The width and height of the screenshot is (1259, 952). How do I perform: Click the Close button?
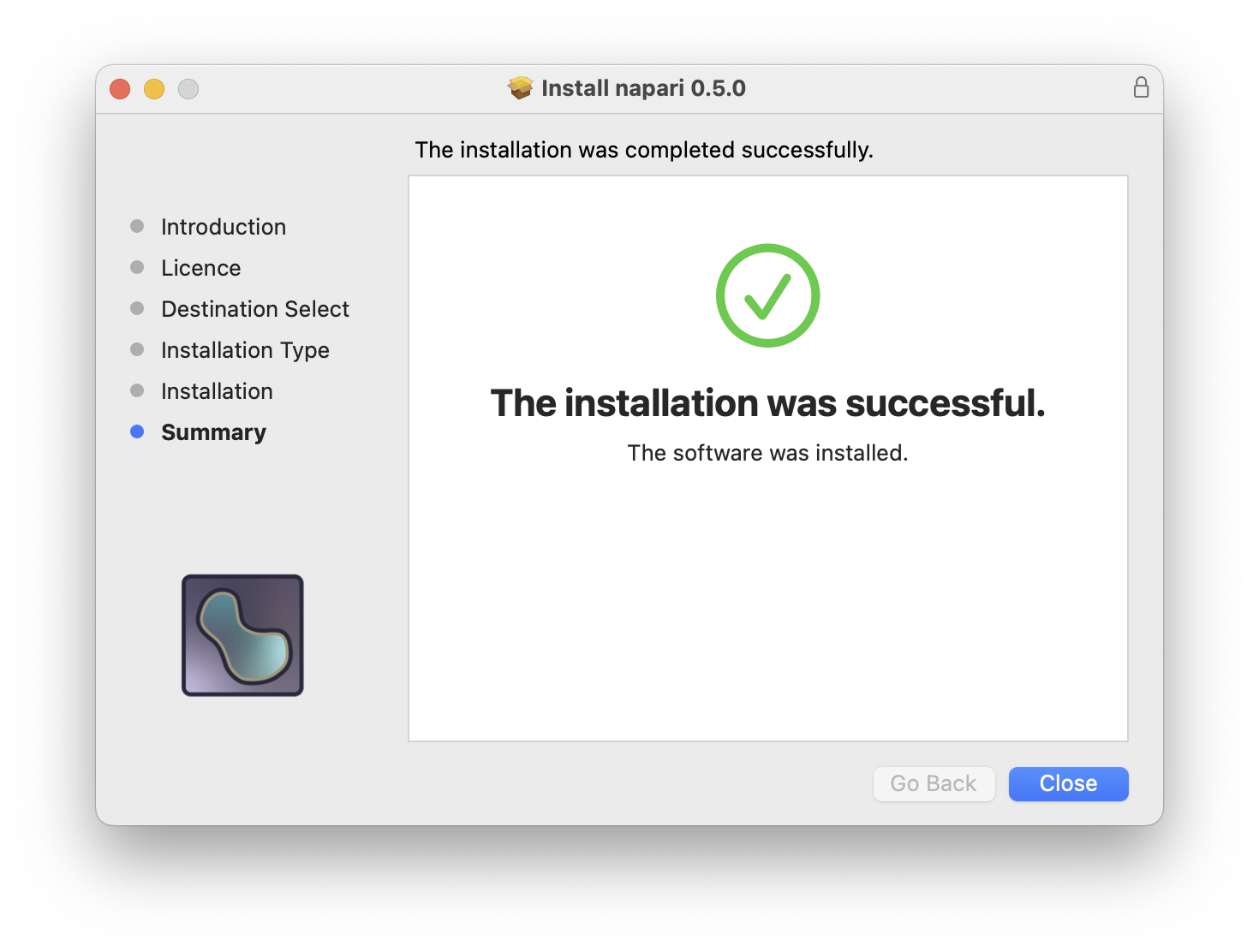click(x=1068, y=783)
